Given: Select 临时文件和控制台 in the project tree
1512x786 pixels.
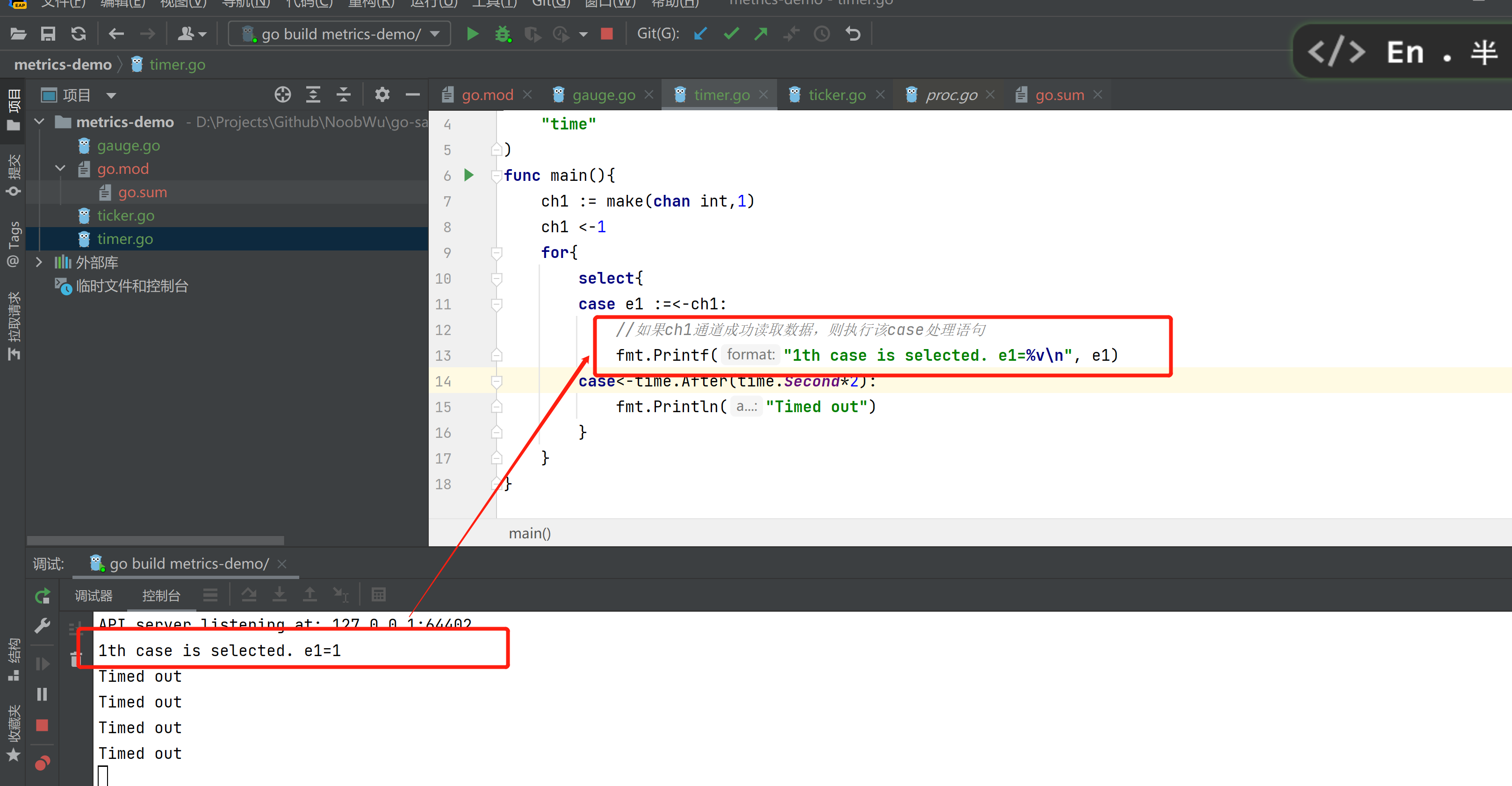Looking at the screenshot, I should coord(131,286).
